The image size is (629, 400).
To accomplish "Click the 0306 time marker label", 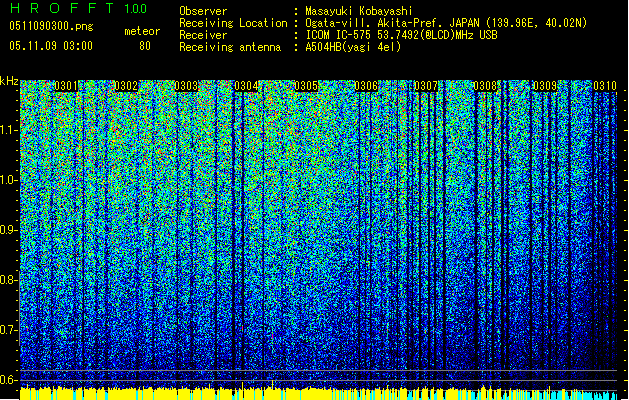I will pos(366,86).
